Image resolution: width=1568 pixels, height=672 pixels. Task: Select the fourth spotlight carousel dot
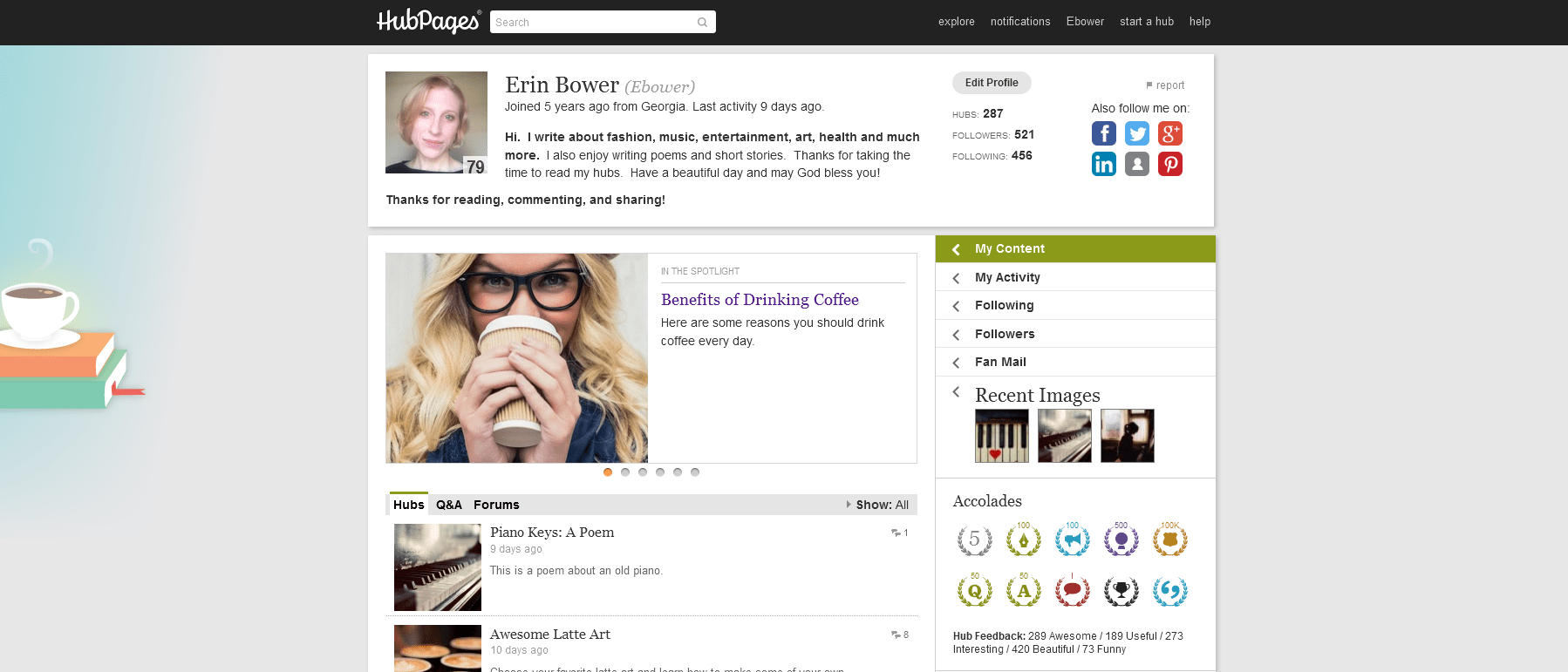[x=660, y=472]
